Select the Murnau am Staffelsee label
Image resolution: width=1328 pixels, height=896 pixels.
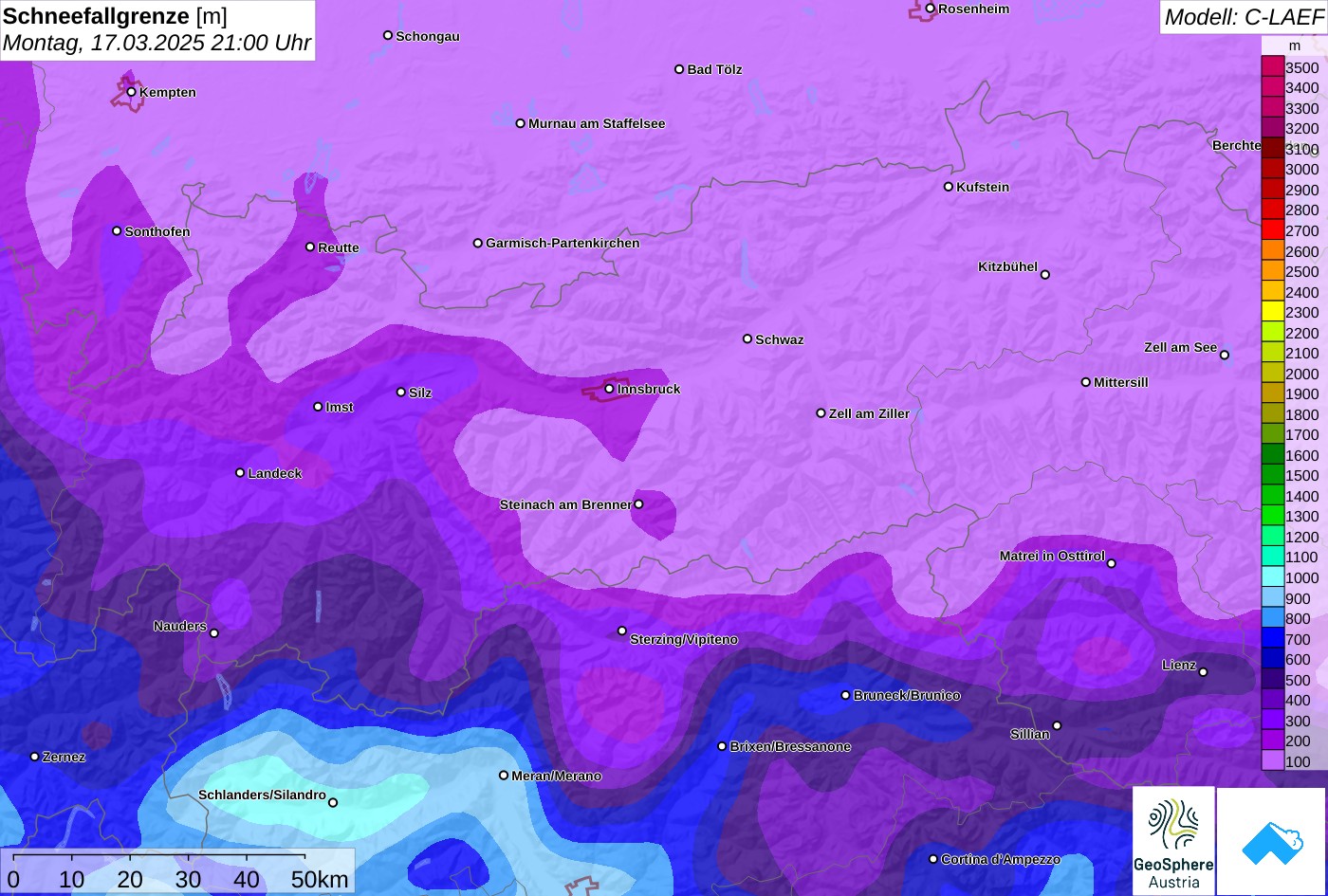[597, 123]
